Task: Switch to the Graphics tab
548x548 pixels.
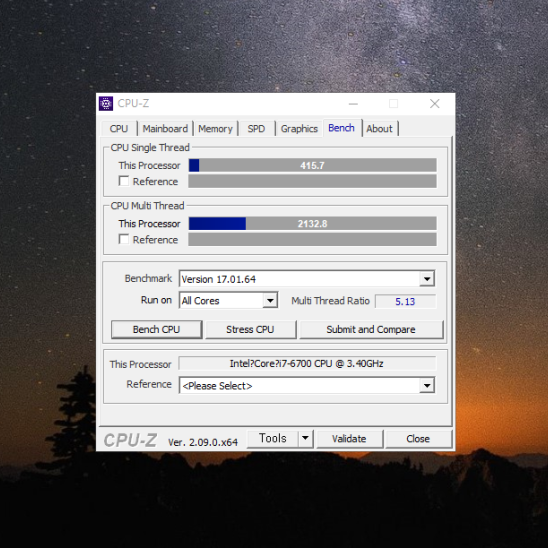Action: pos(299,129)
